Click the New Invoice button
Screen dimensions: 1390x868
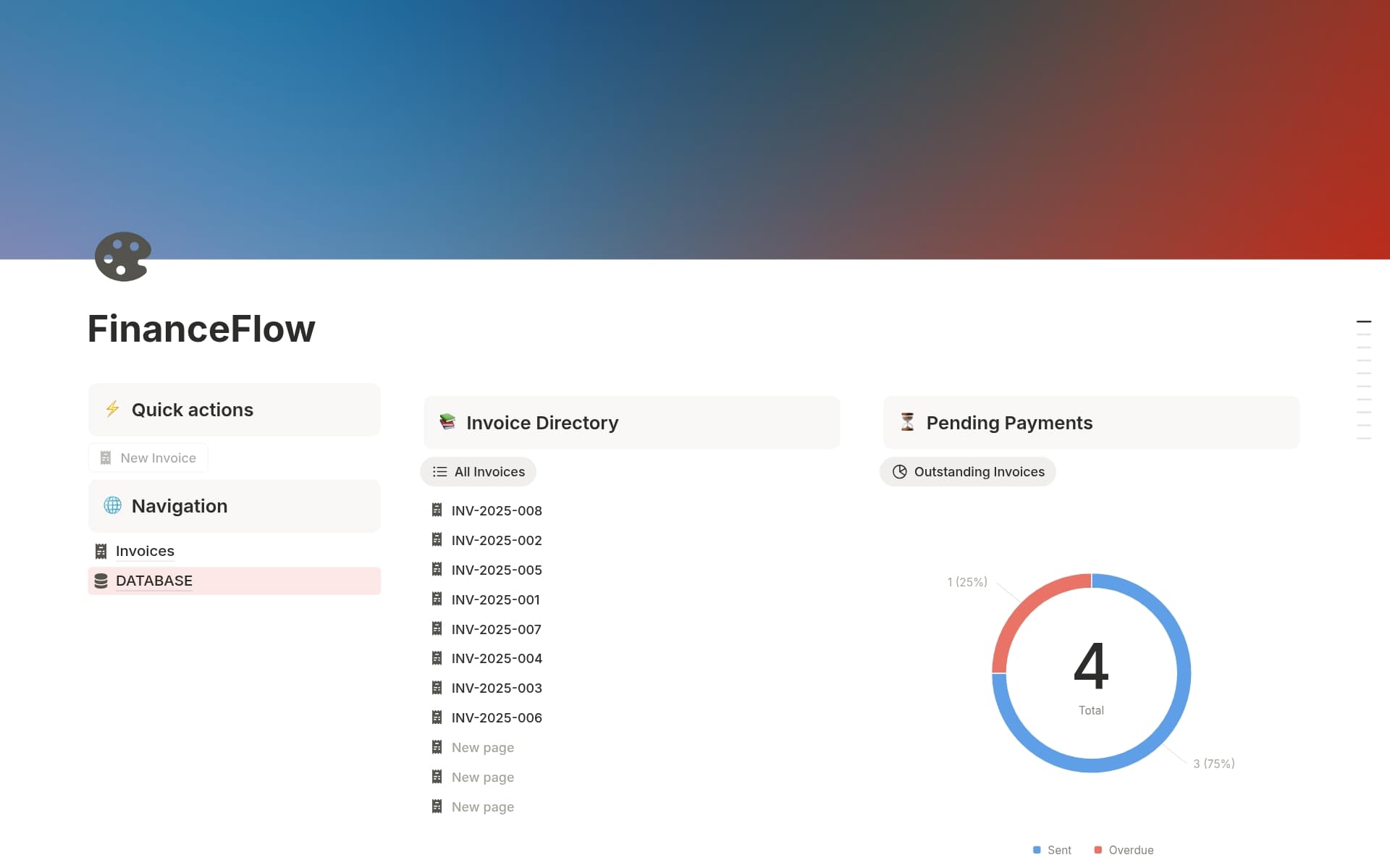(x=148, y=458)
